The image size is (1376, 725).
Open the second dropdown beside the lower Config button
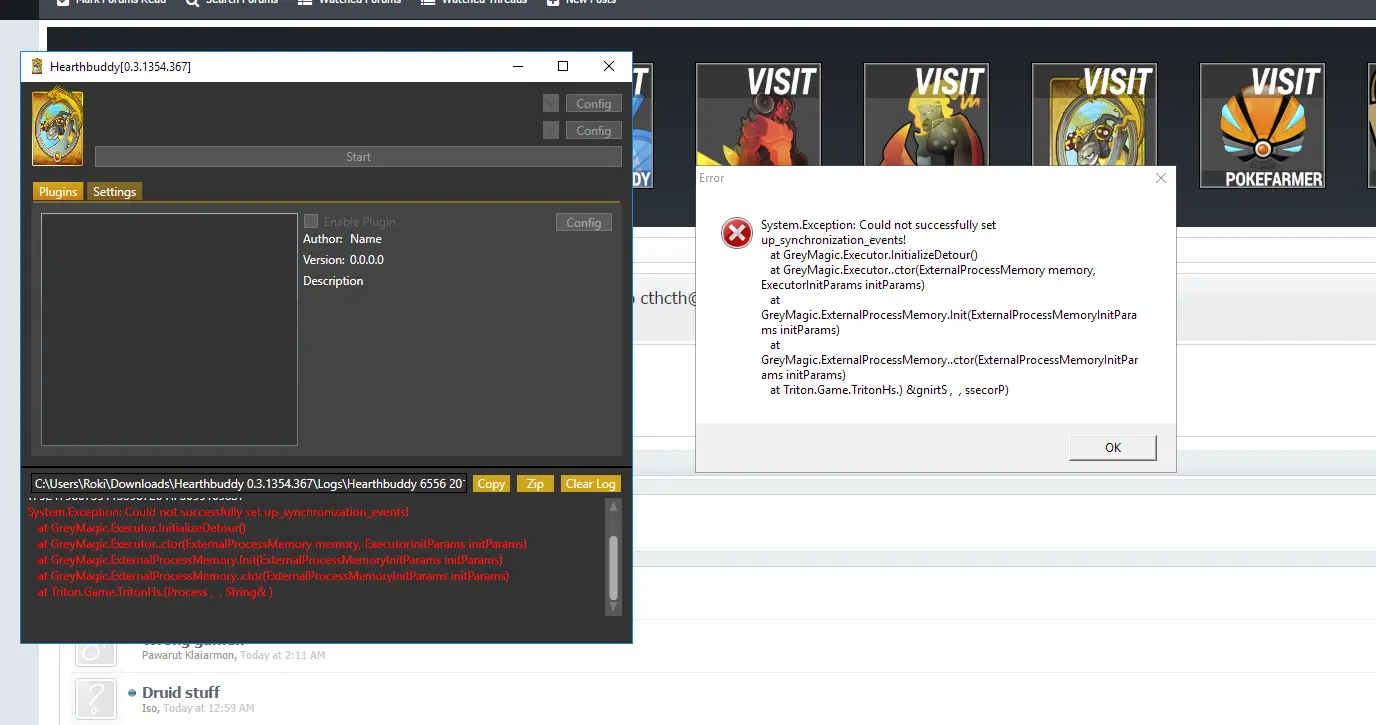551,130
